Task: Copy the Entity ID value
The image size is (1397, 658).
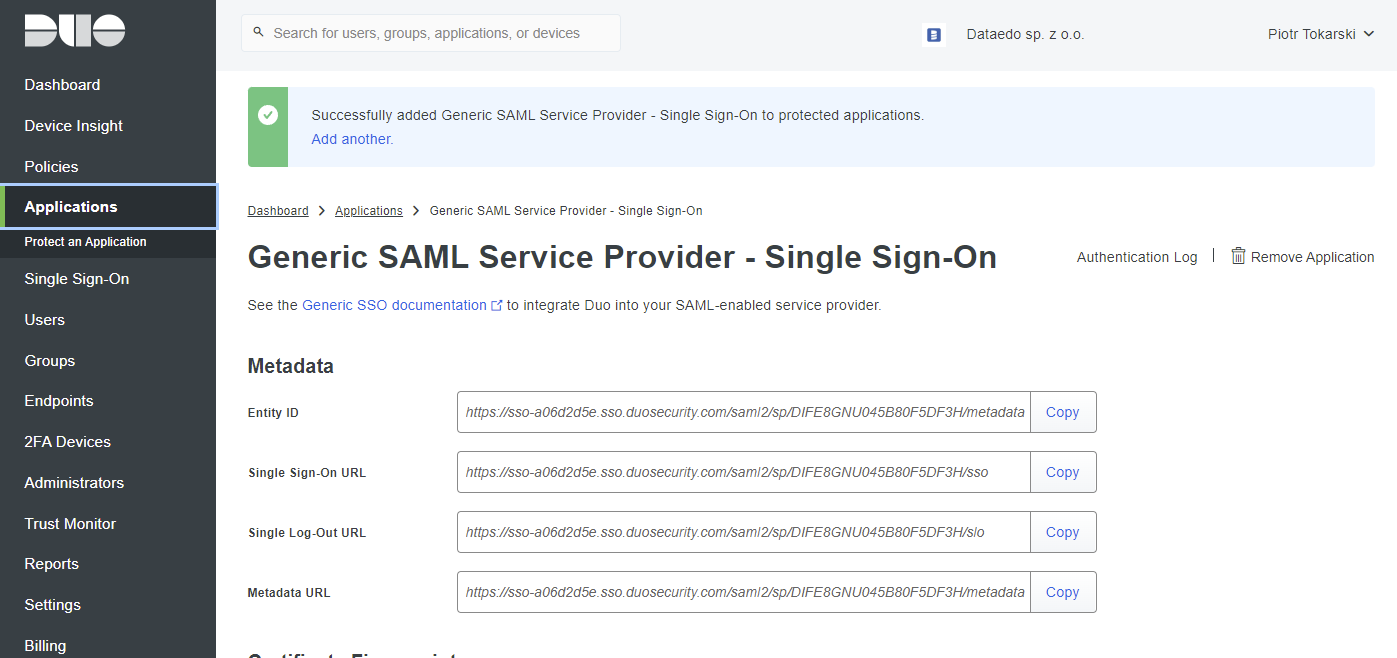Action: point(1062,412)
